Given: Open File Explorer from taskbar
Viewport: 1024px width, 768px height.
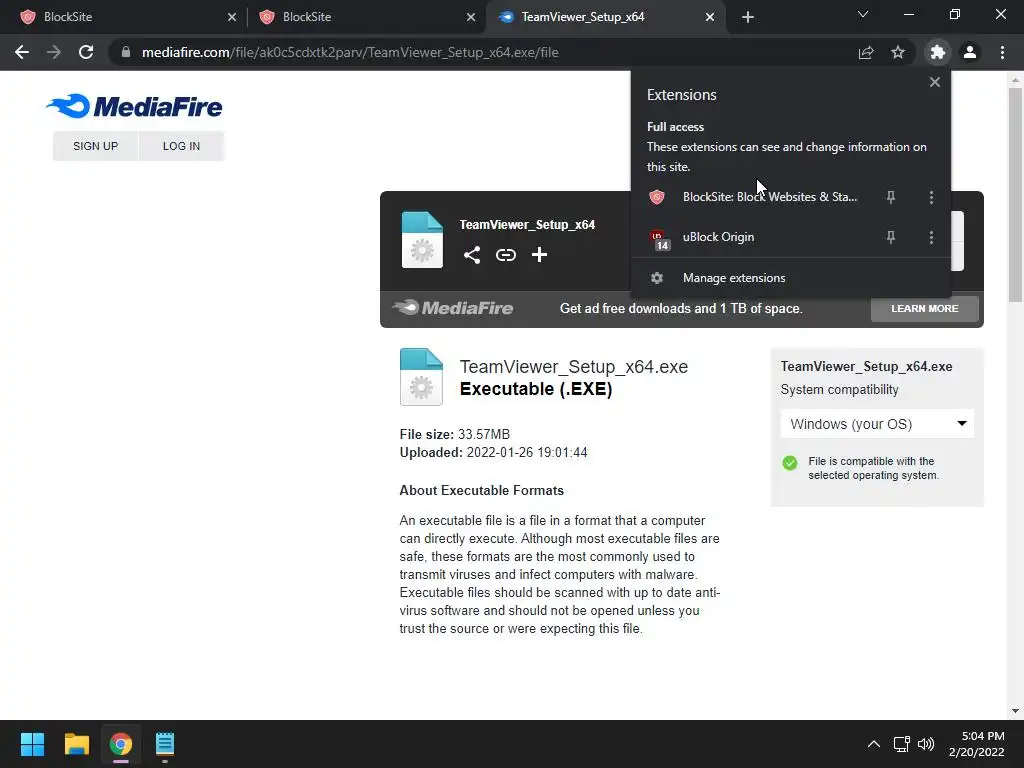Looking at the screenshot, I should point(76,744).
